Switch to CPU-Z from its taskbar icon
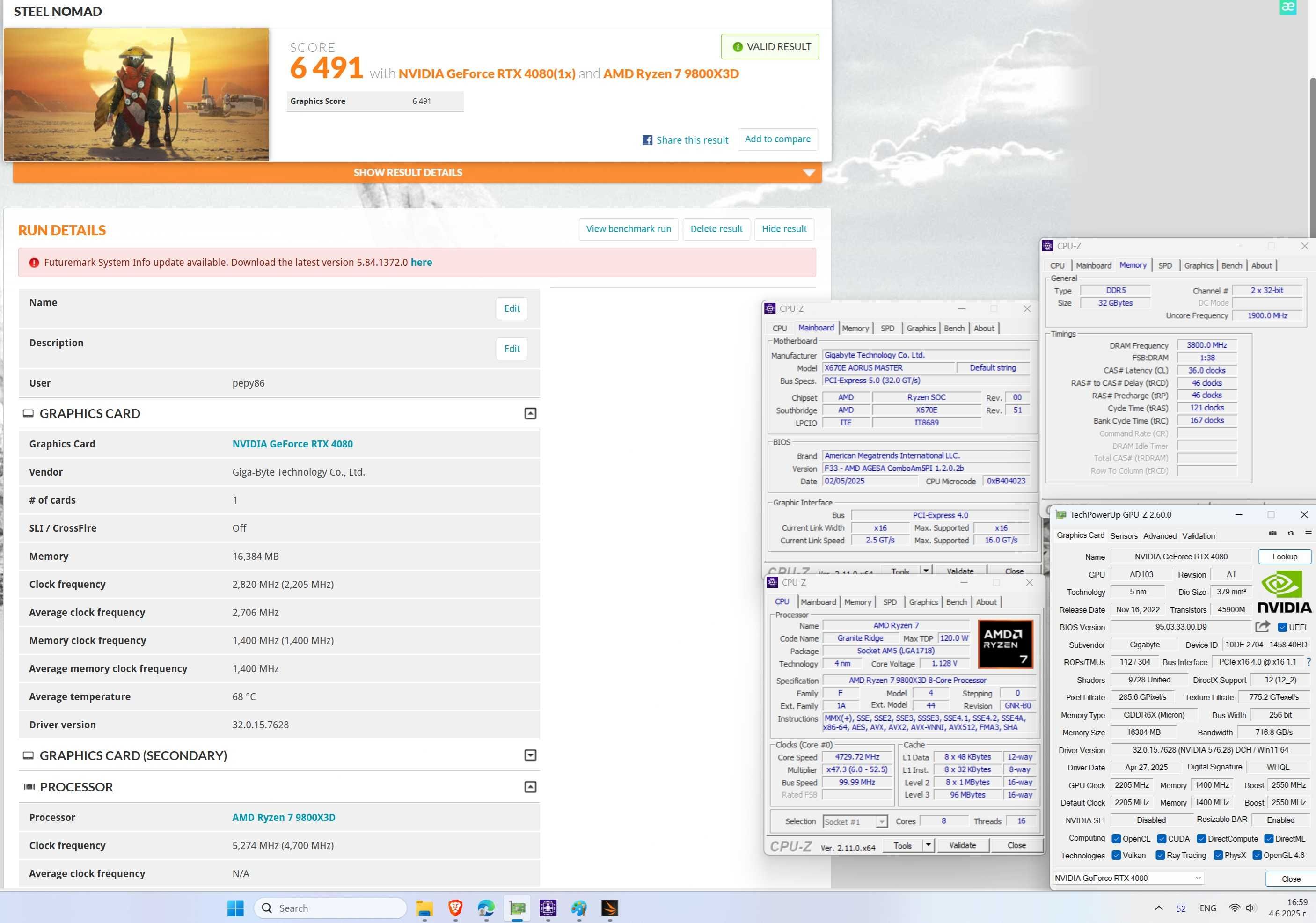Viewport: 1316px width, 923px height. [x=548, y=908]
